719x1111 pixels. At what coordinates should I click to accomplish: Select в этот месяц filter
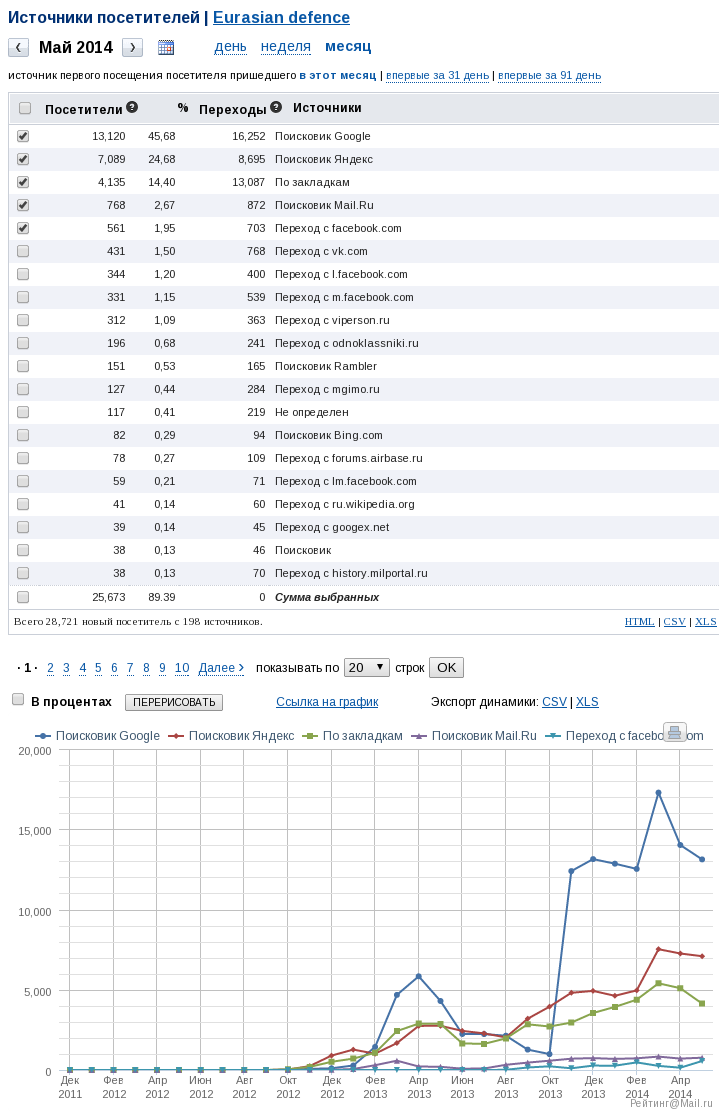[x=338, y=76]
